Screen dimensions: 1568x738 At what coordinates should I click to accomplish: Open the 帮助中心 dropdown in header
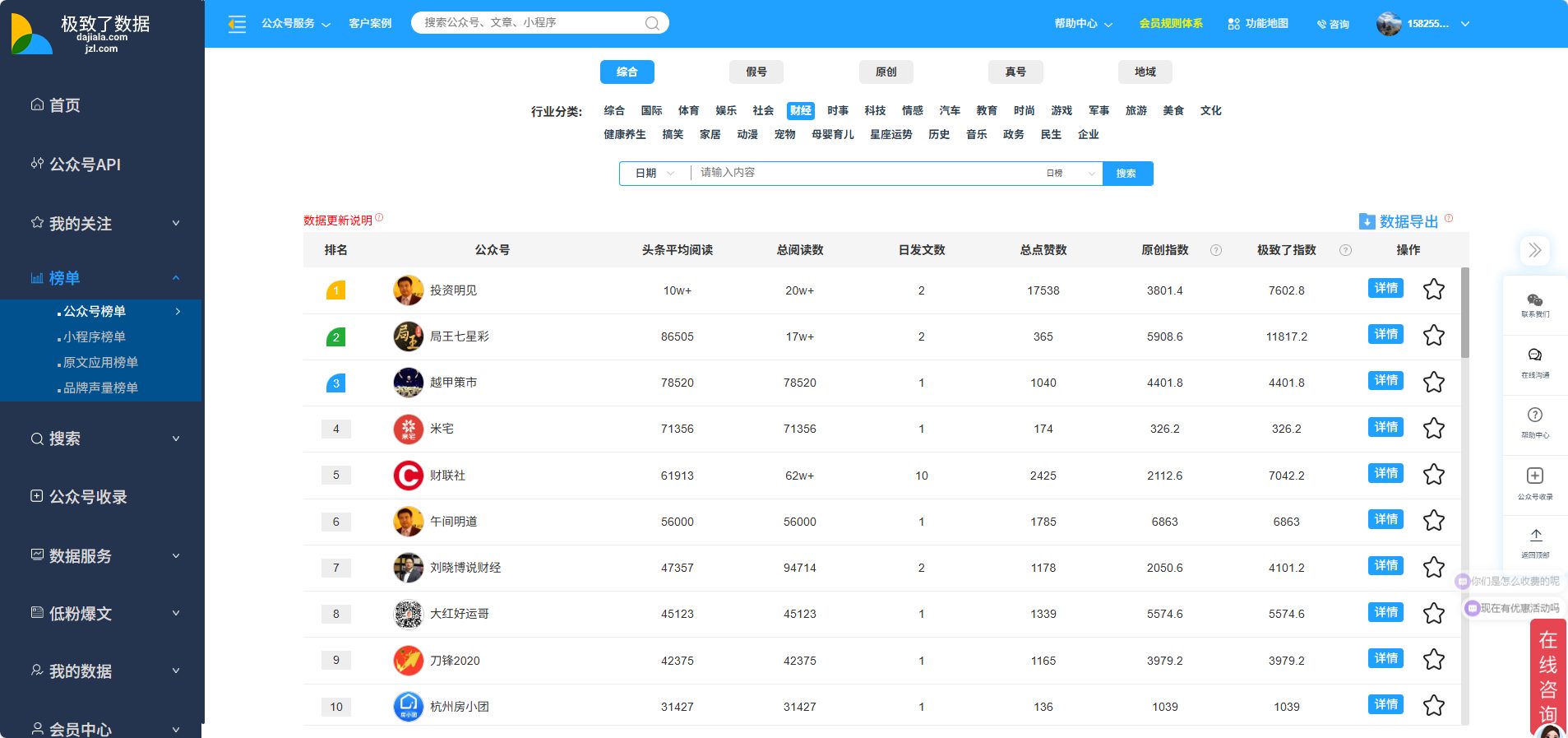pyautogui.click(x=1084, y=24)
